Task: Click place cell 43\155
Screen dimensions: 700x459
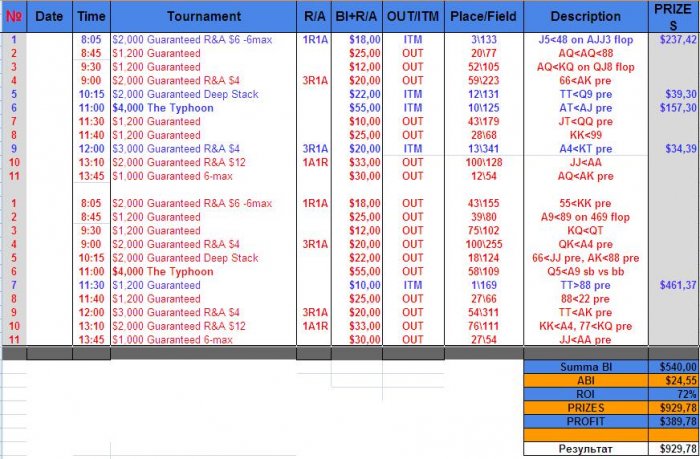Action: (484, 204)
